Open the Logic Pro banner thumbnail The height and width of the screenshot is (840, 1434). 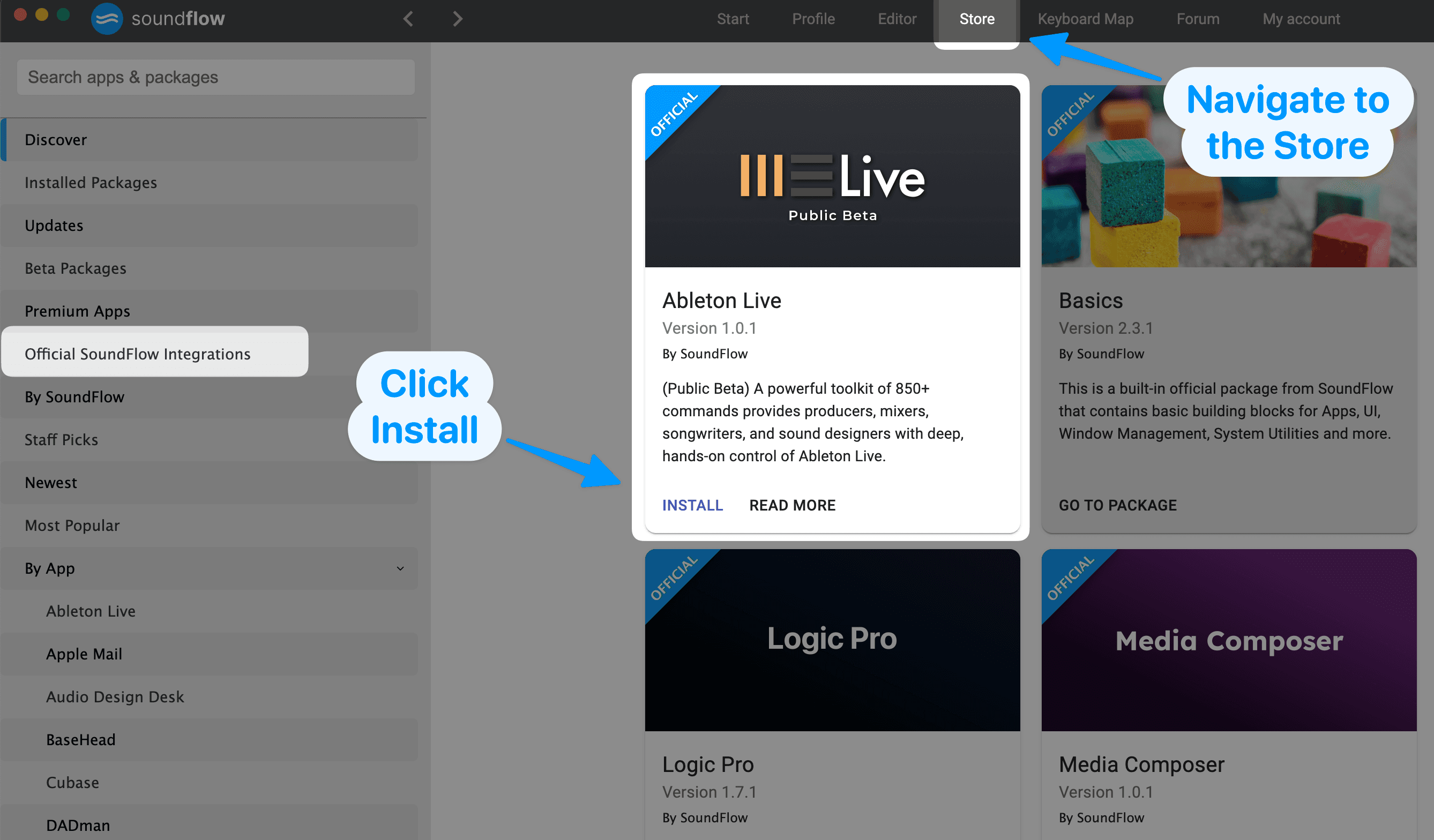(832, 640)
